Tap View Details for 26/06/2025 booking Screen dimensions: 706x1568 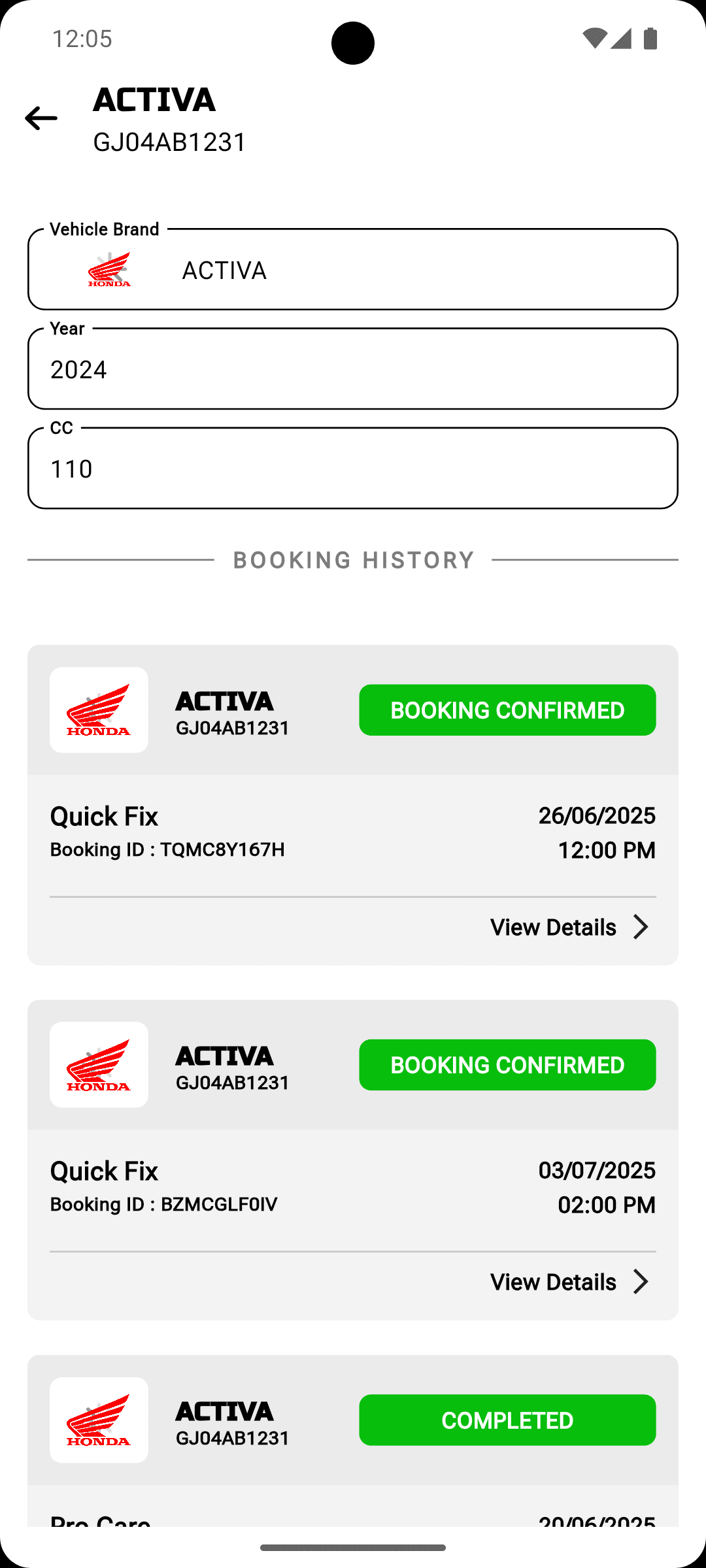(x=553, y=927)
